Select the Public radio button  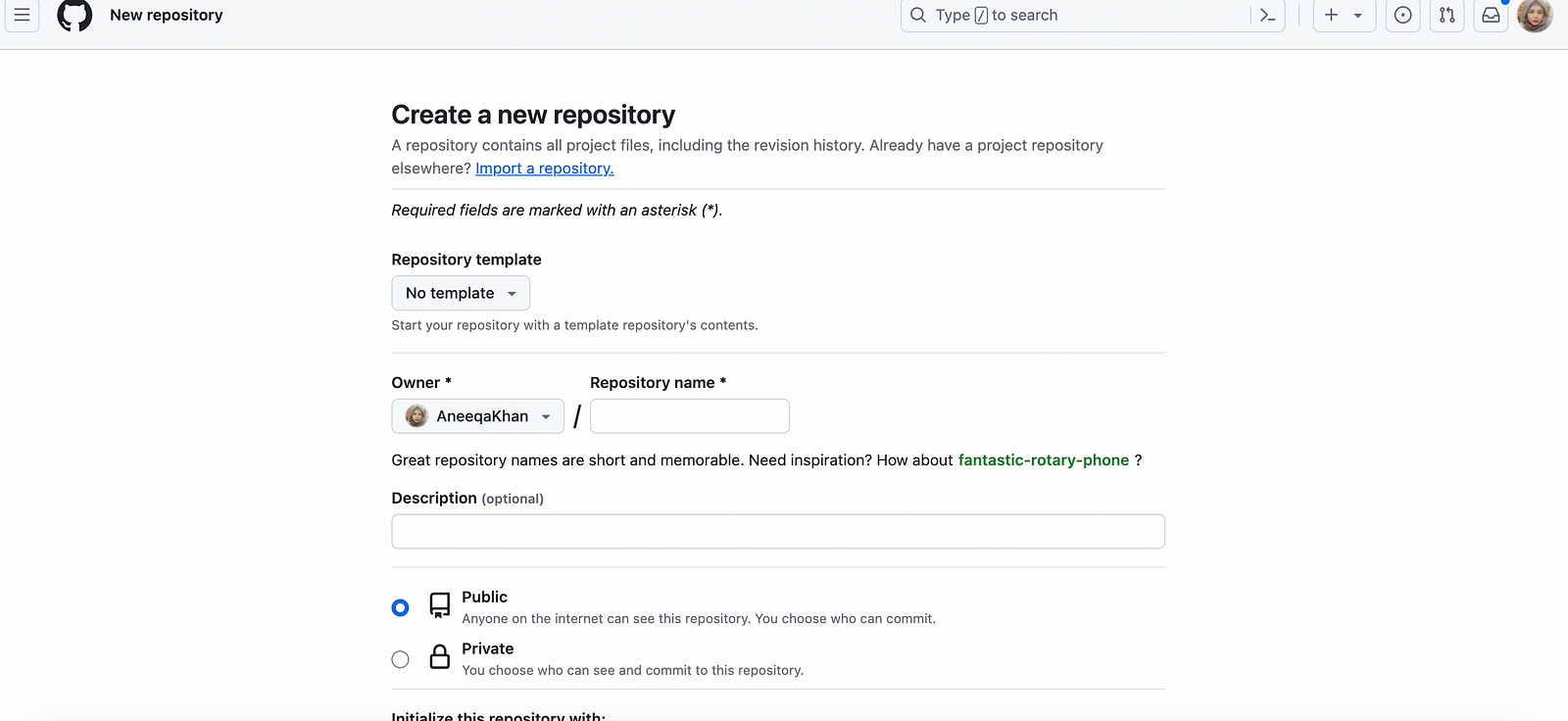400,607
